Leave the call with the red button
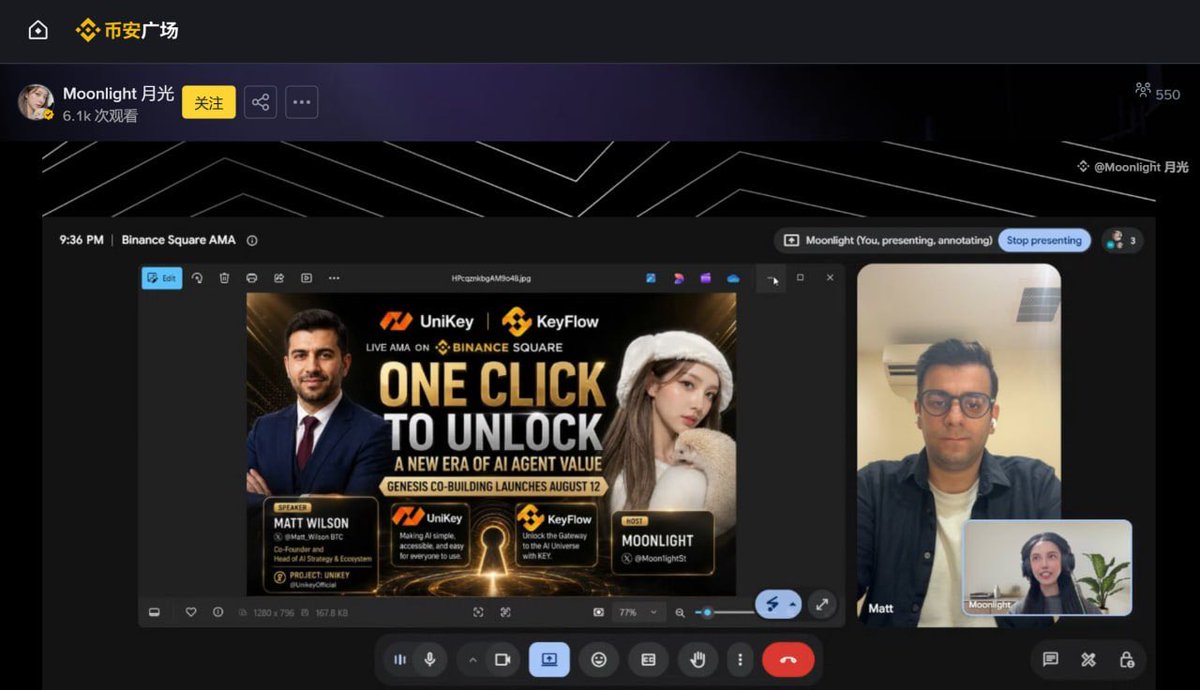The height and width of the screenshot is (690, 1200). [788, 659]
